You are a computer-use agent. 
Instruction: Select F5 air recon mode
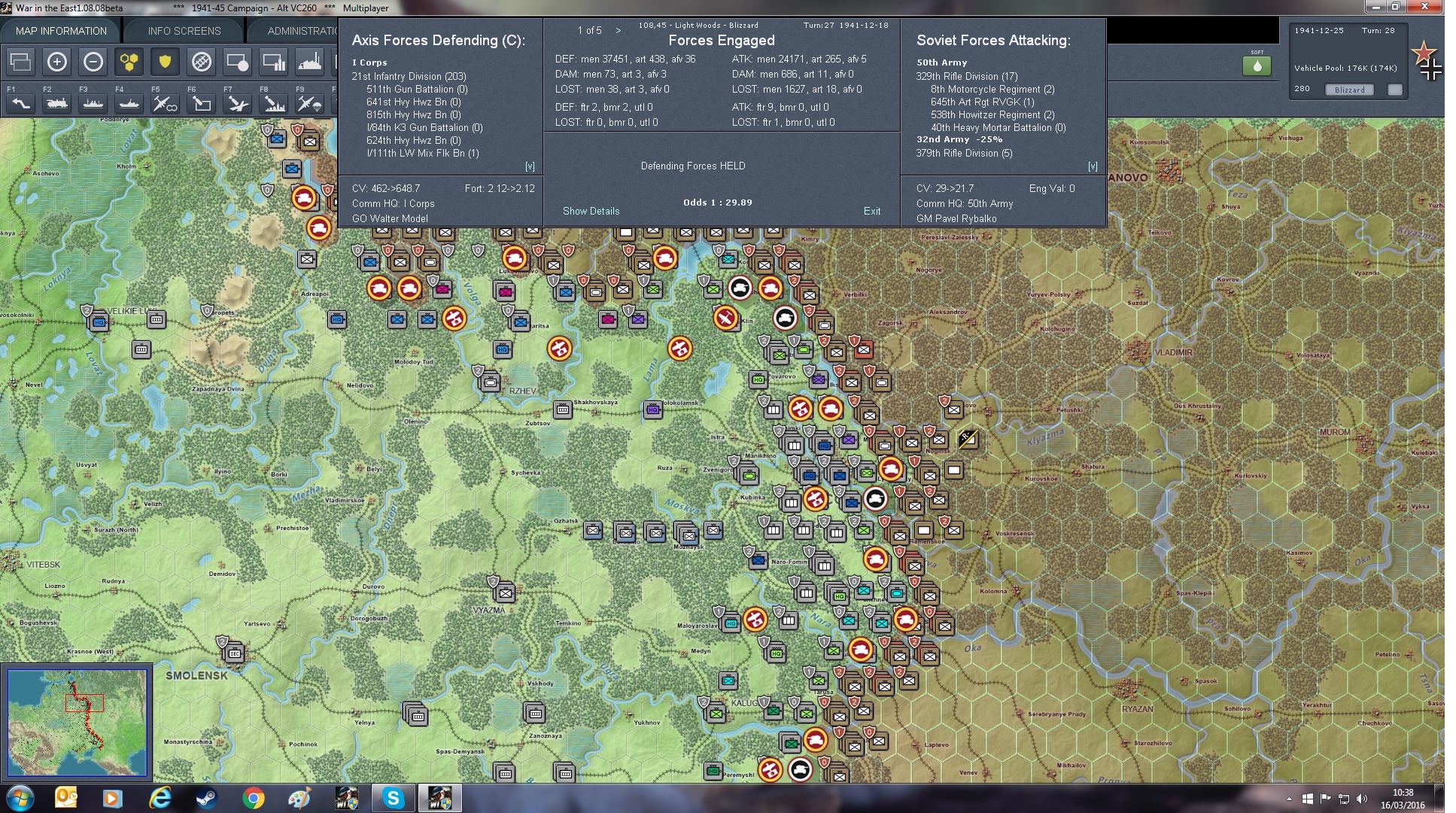(x=165, y=104)
